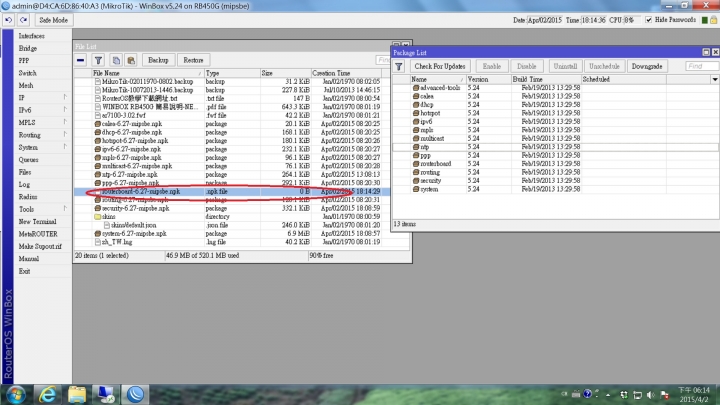Select the skins folder icon in File List

(97, 217)
